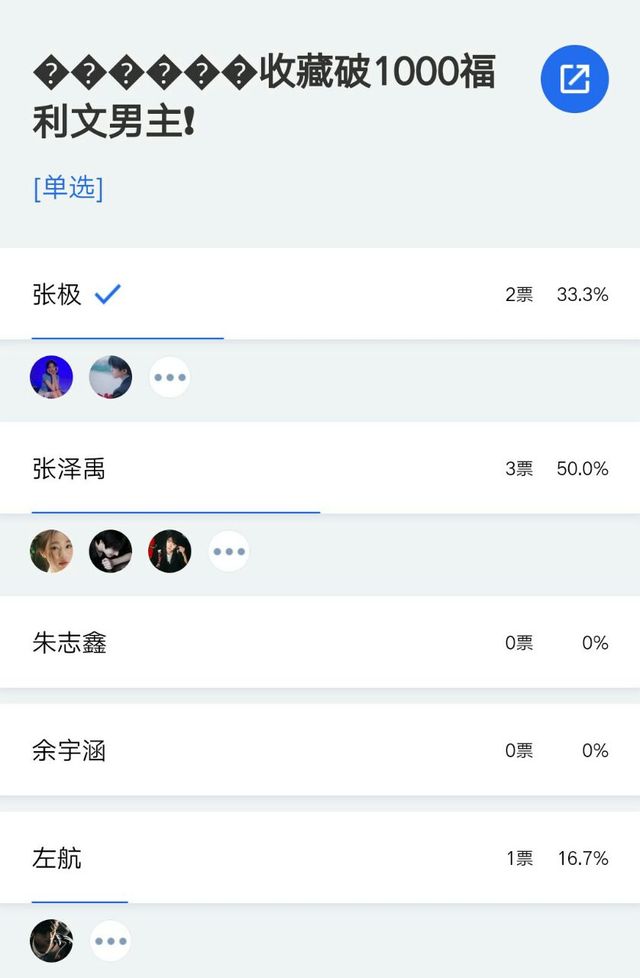This screenshot has height=978, width=640.
Task: Open first voter avatar under 张泽禹
Action: [x=52, y=551]
